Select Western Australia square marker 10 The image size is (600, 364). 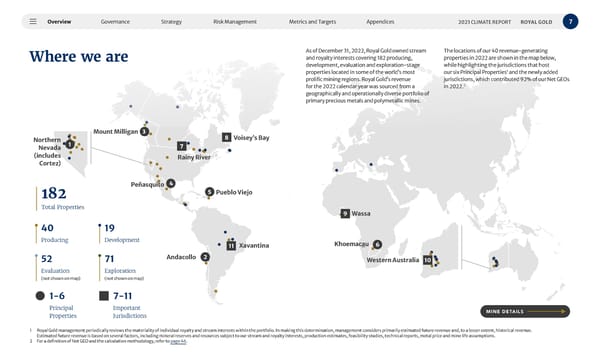427,260
